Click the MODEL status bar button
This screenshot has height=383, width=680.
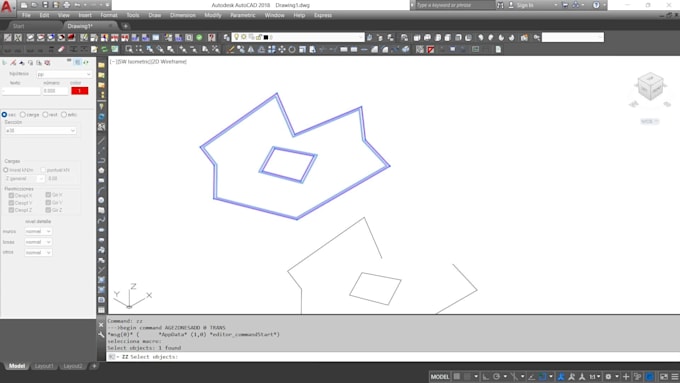pyautogui.click(x=440, y=376)
